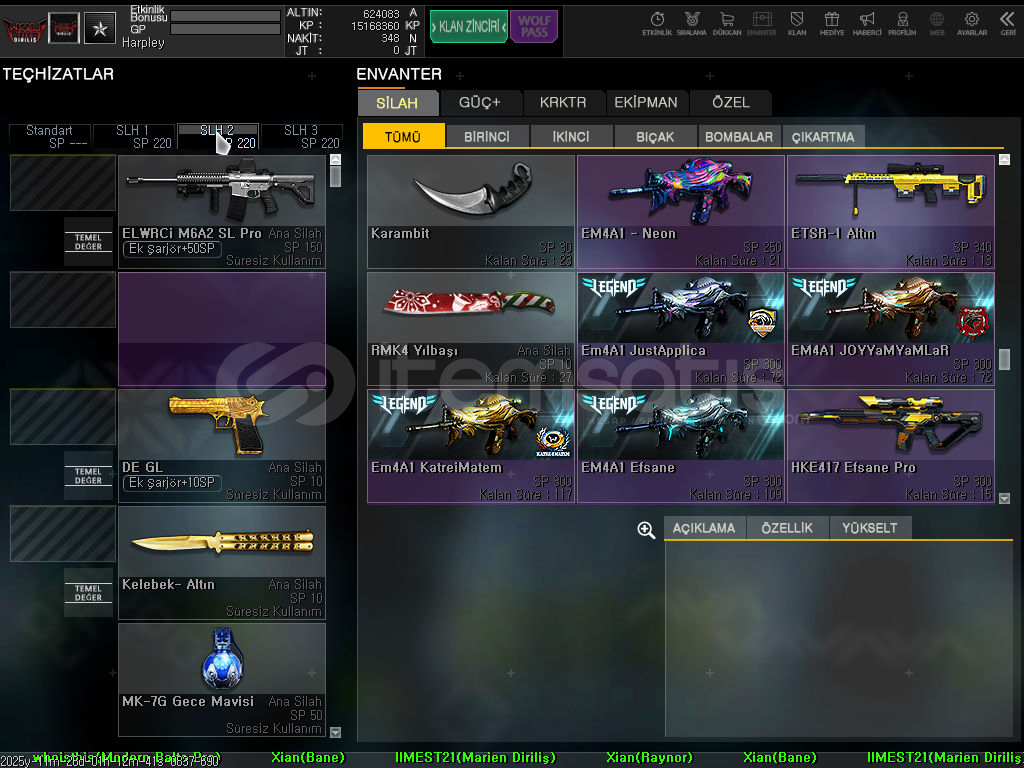1024x768 pixels.
Task: Switch to the BOMBALAR filter tab
Action: pyautogui.click(x=739, y=137)
